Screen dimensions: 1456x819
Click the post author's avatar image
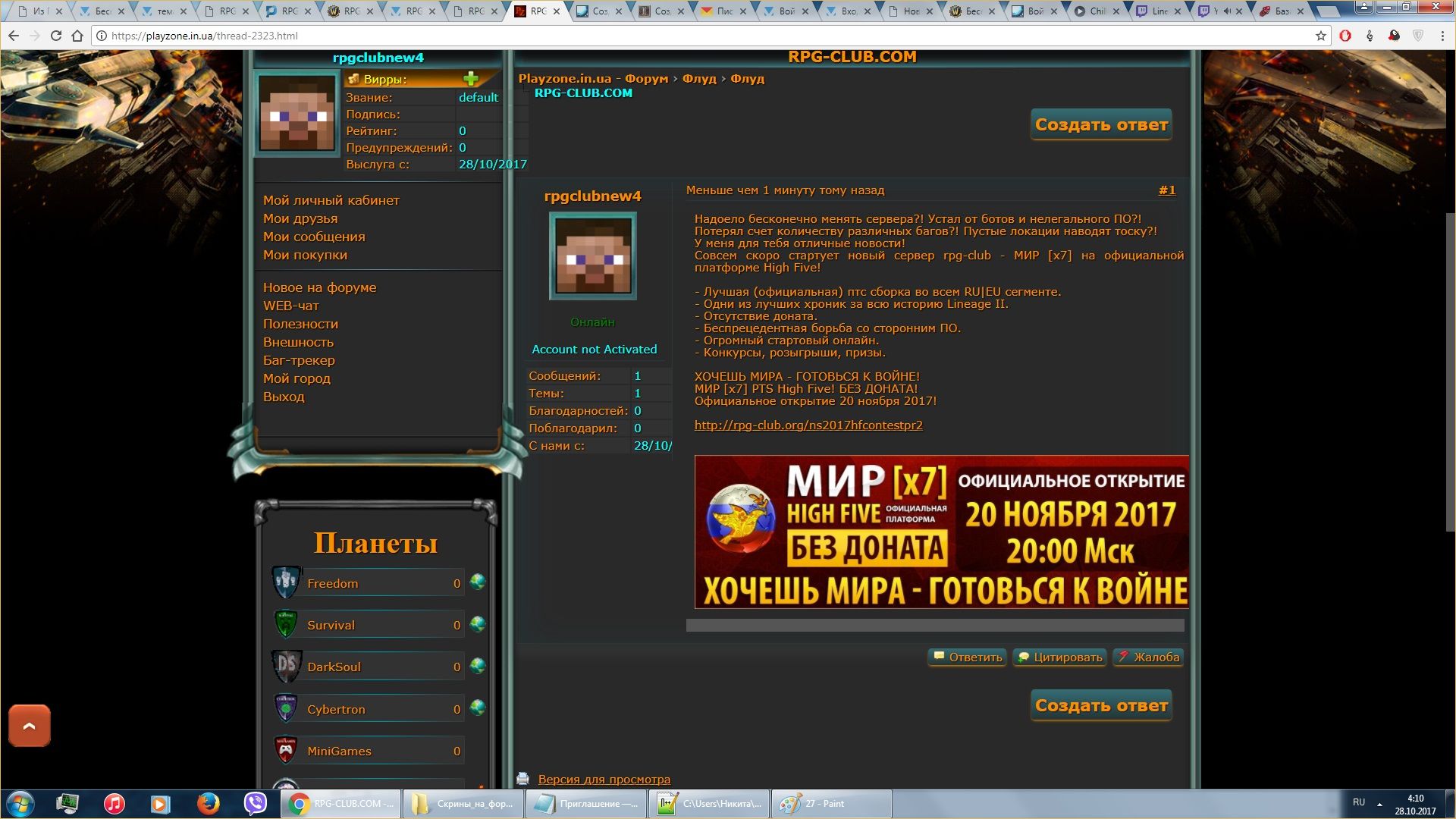coord(592,256)
